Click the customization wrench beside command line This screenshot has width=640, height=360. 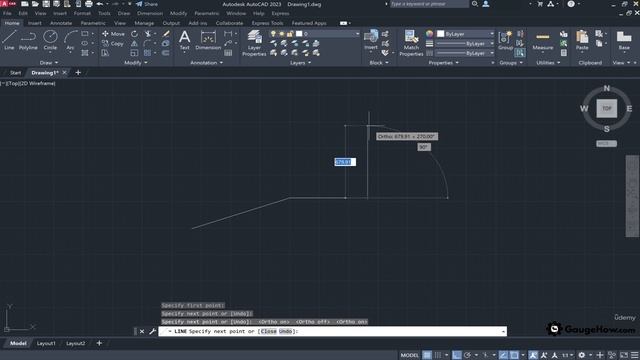pos(152,331)
